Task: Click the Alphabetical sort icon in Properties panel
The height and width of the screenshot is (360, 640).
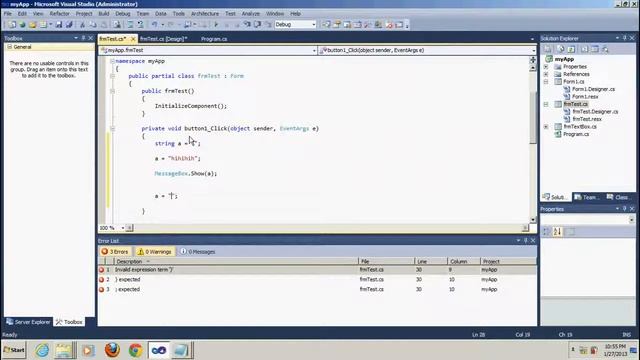Action: click(558, 232)
